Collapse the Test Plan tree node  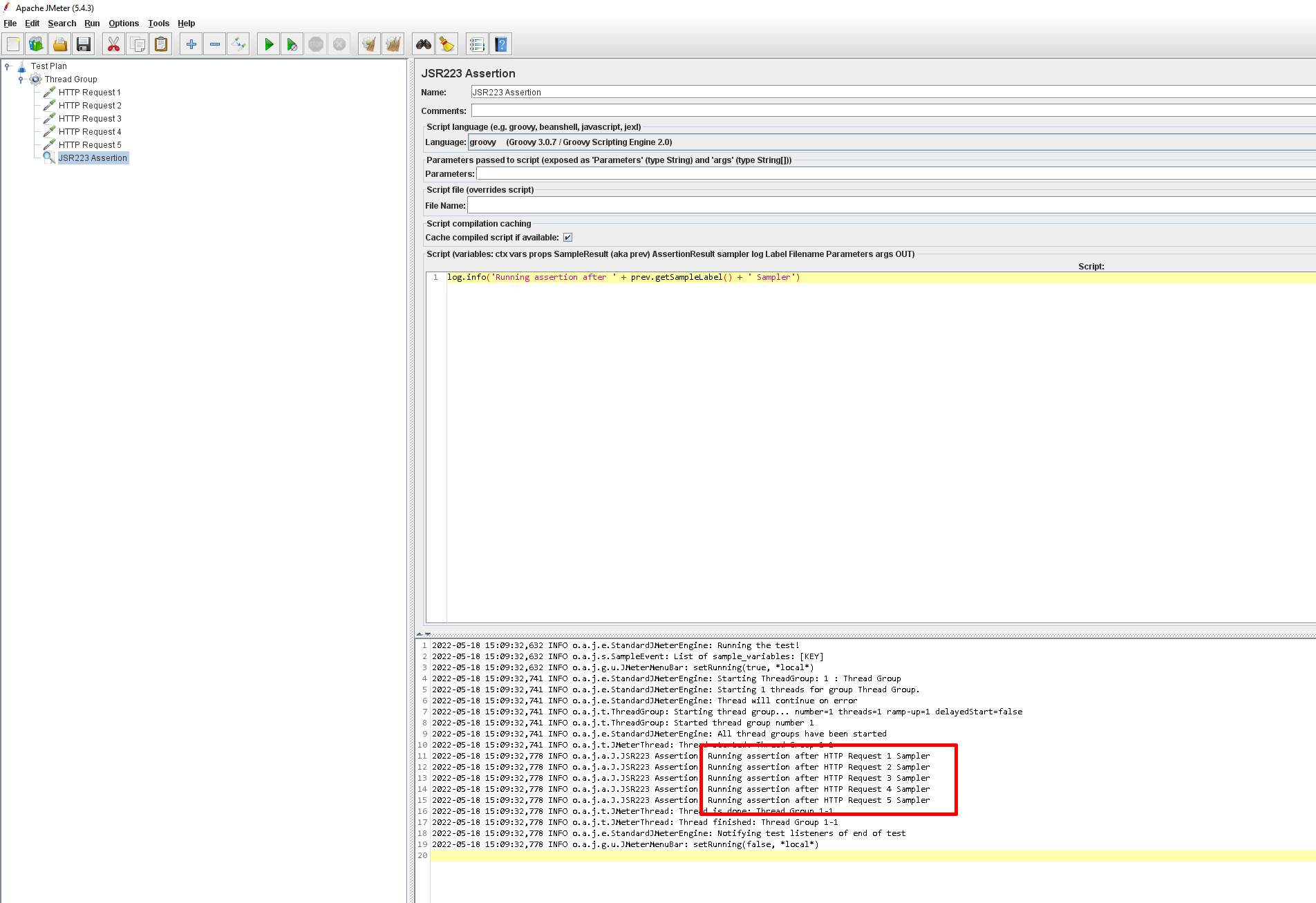(x=8, y=66)
